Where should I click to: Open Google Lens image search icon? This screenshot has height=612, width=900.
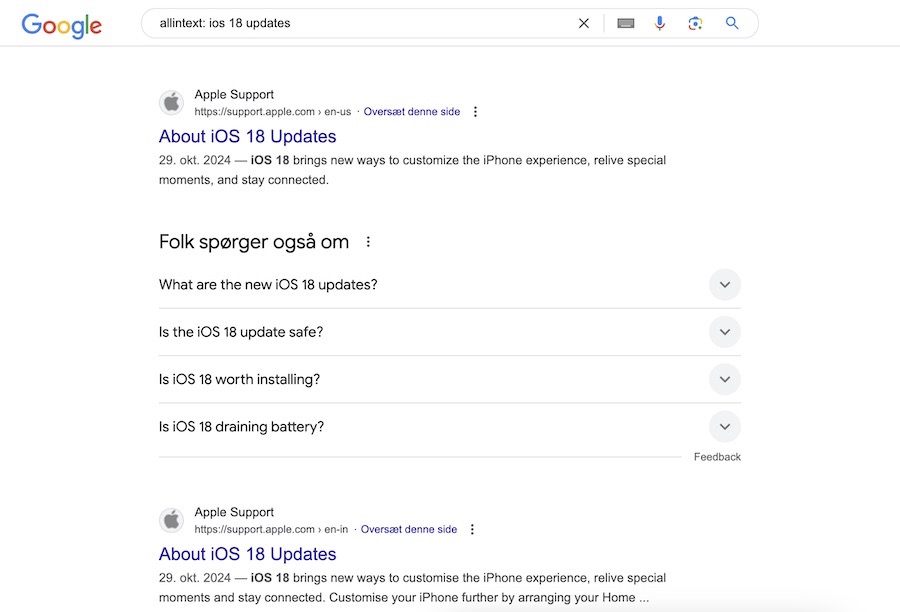click(x=695, y=22)
